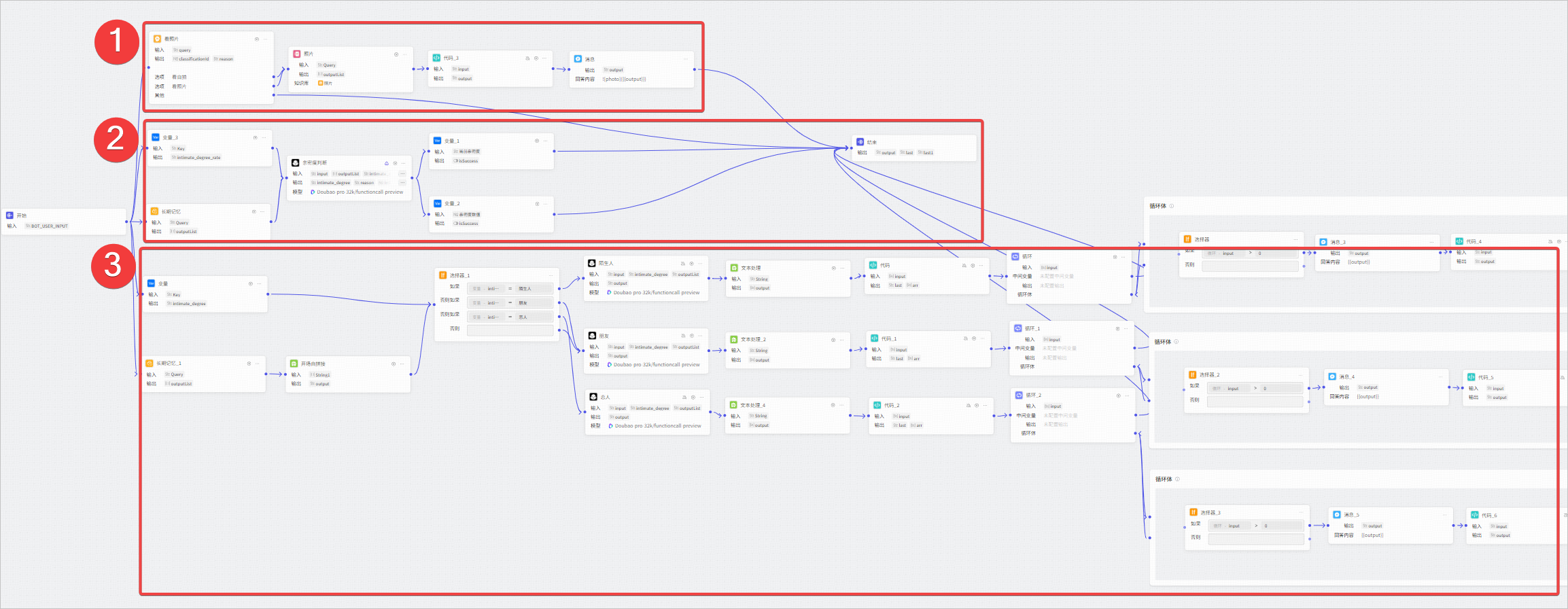Select the 循环 loop node icon
Screen dimensions: 1568x609
click(x=1015, y=256)
